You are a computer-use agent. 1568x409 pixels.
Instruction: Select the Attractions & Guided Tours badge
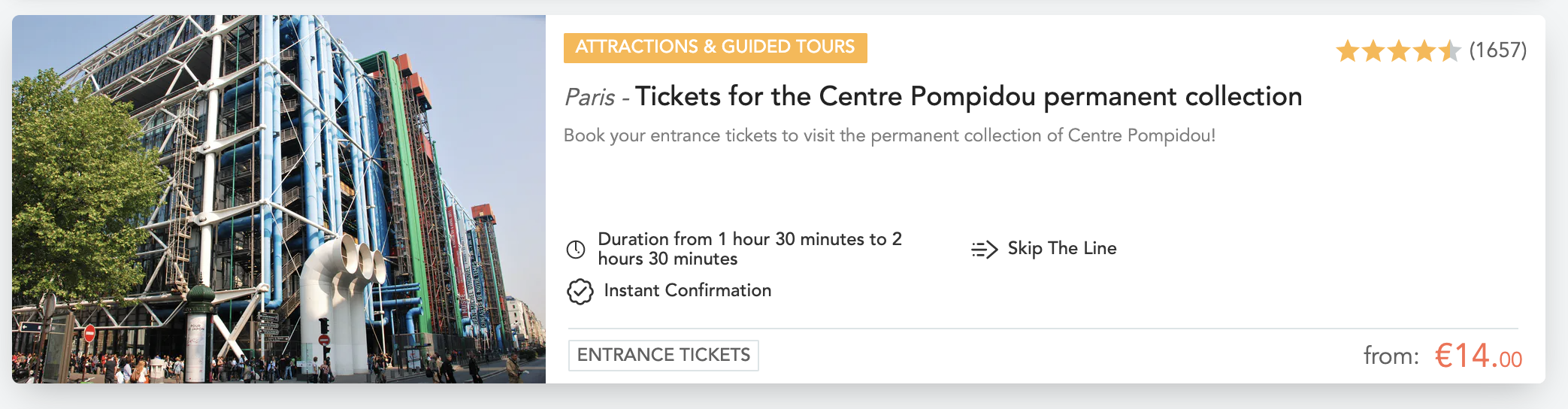pos(715,47)
